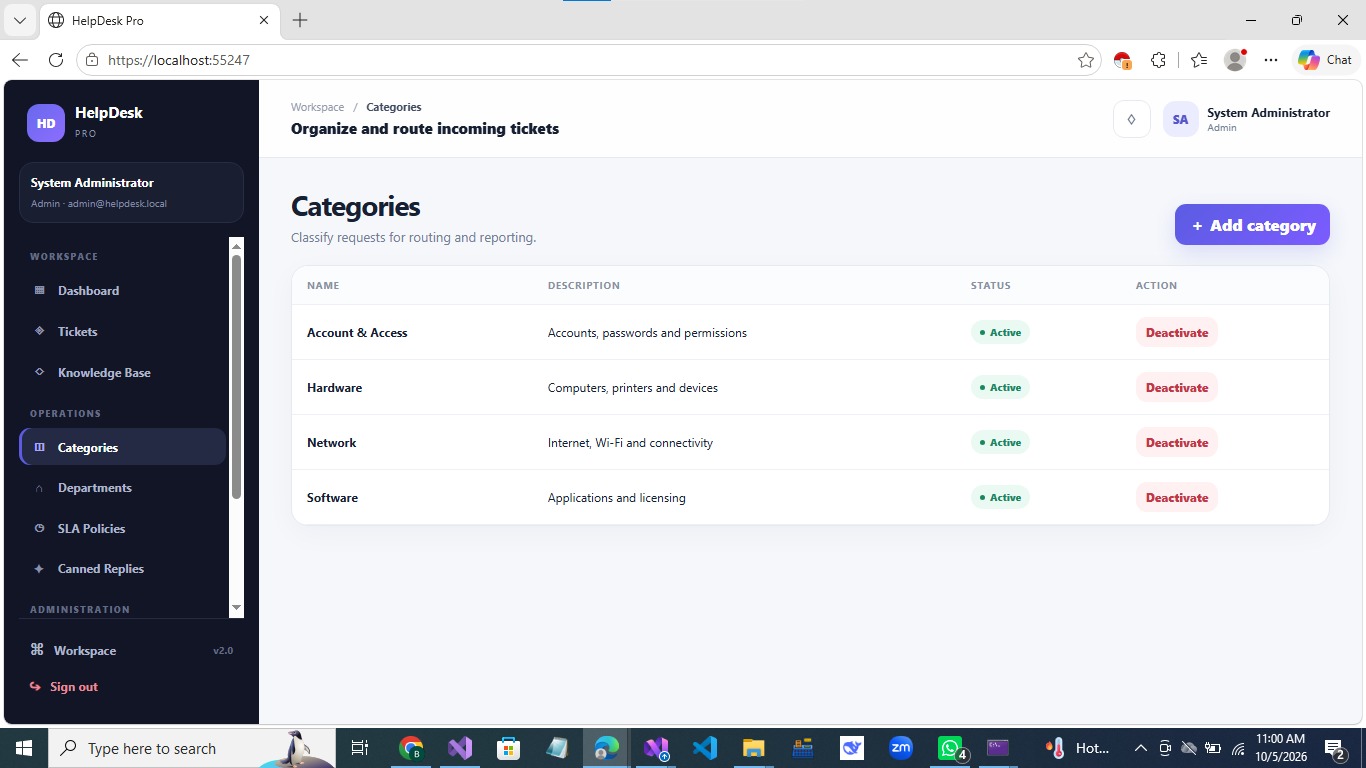Click the browser back arrow
1366x768 pixels.
click(x=20, y=60)
